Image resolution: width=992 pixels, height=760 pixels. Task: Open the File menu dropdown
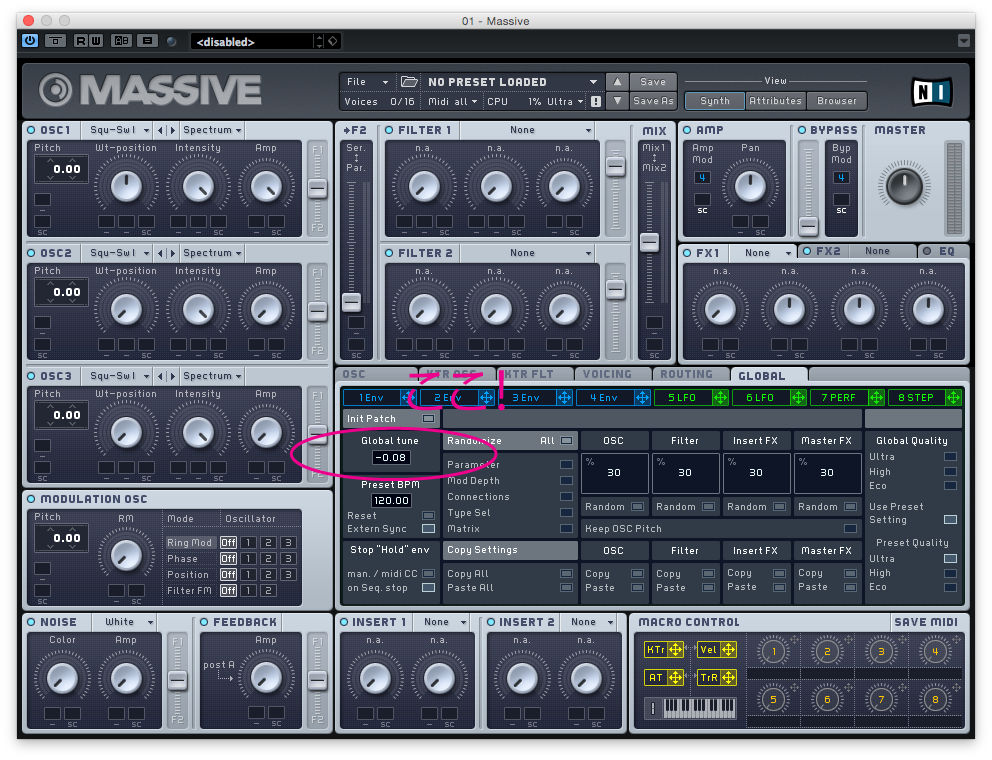click(x=367, y=82)
